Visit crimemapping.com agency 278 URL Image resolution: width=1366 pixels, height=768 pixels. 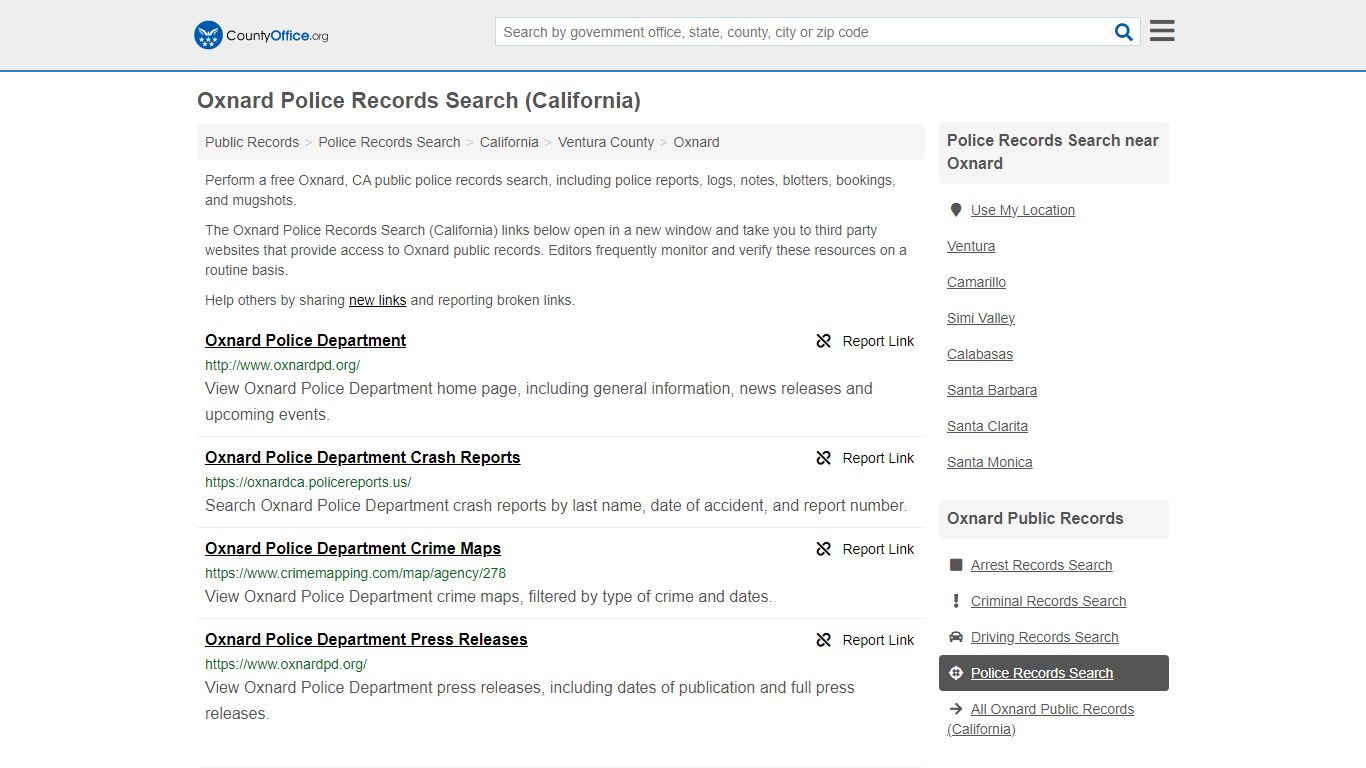pos(355,573)
